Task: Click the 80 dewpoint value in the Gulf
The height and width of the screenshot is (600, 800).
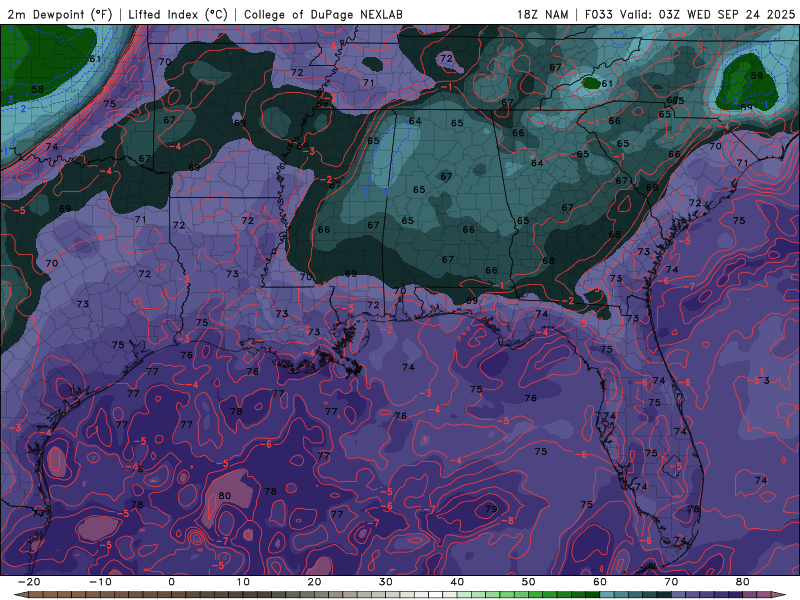Action: tap(224, 495)
